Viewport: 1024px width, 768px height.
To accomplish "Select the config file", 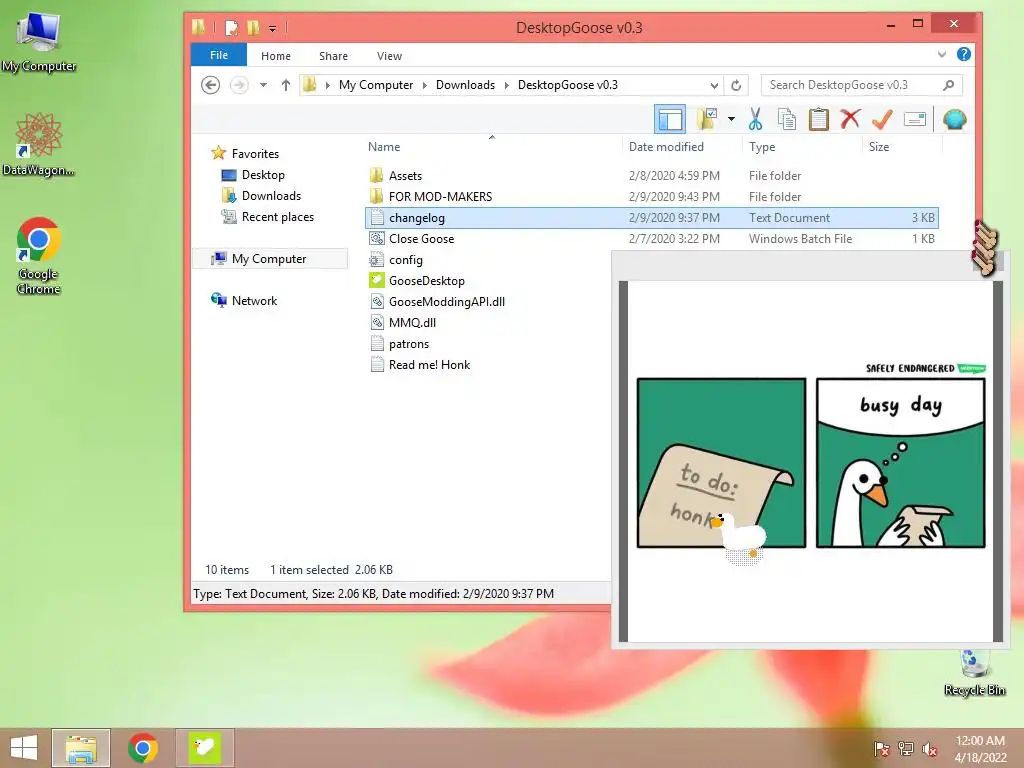I will (406, 260).
